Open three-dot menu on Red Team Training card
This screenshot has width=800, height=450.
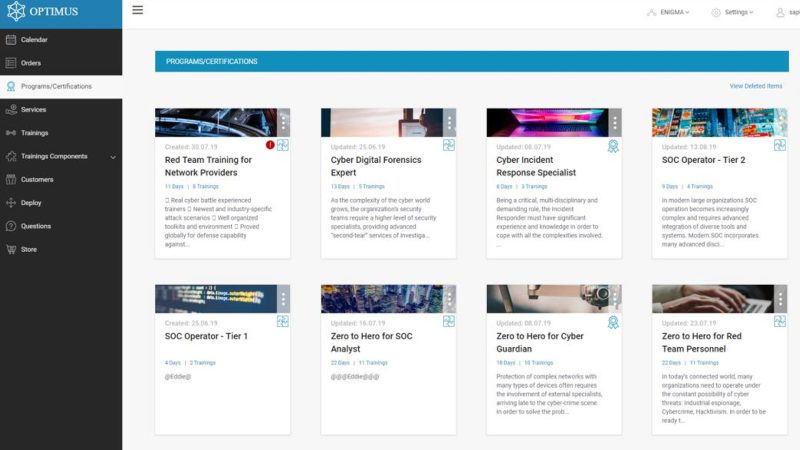click(x=283, y=123)
